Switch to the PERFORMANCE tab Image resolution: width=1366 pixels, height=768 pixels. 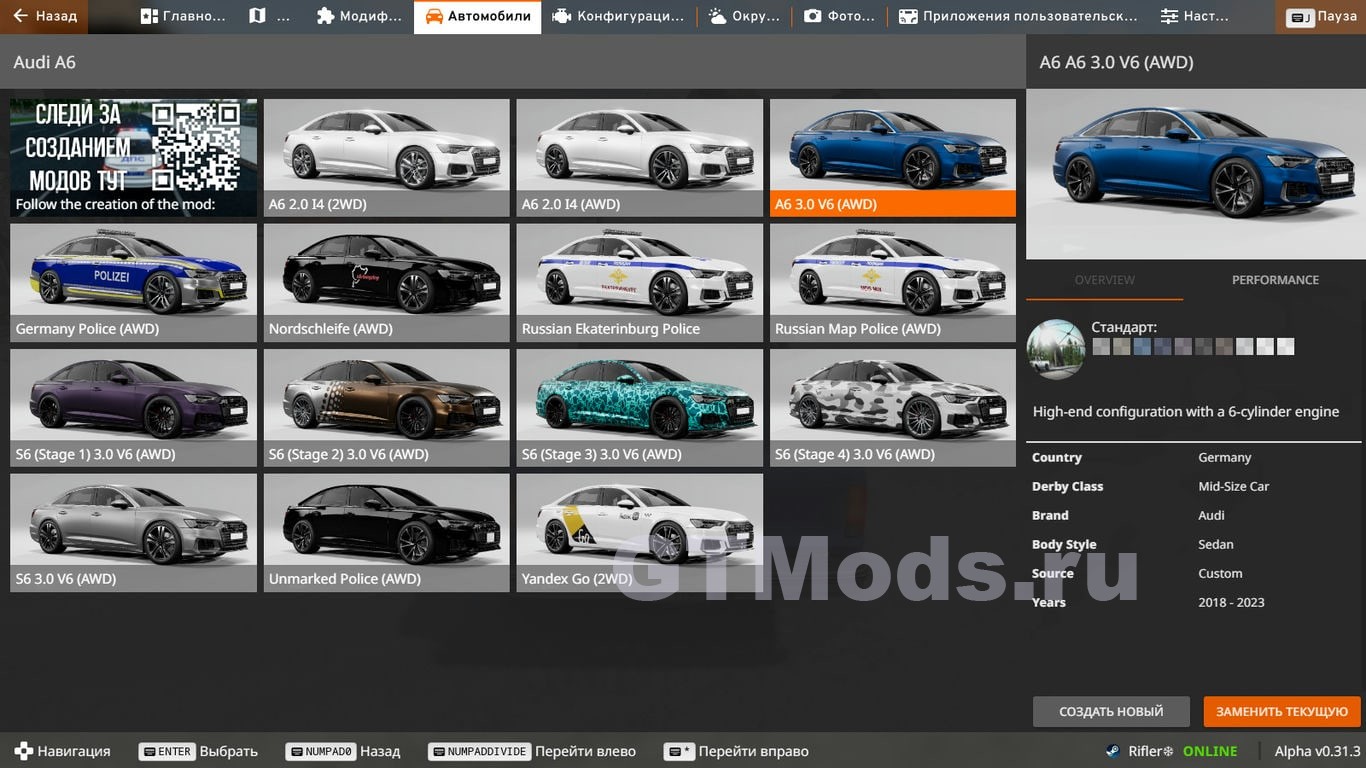(x=1275, y=280)
